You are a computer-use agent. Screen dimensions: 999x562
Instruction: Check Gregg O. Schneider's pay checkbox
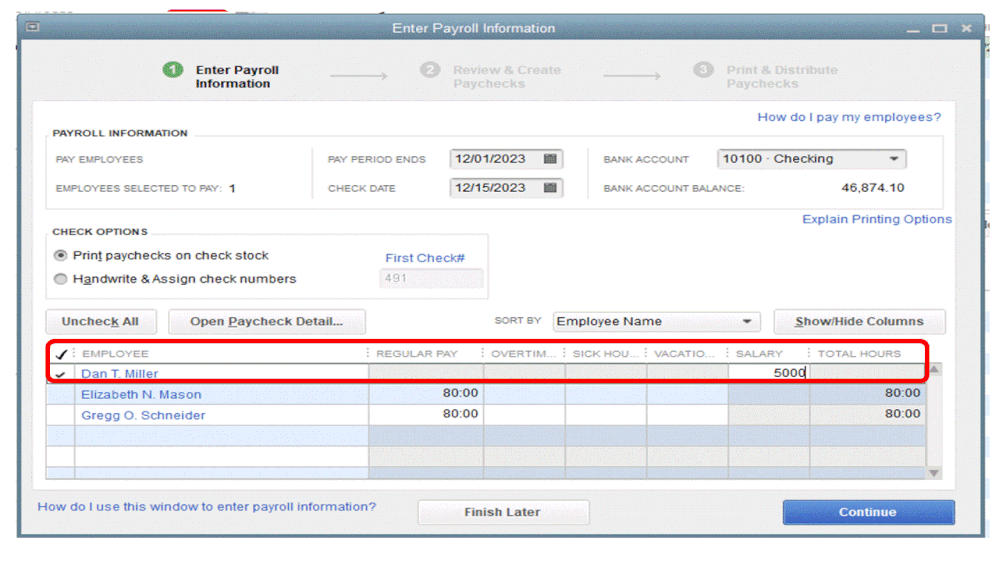[61, 415]
